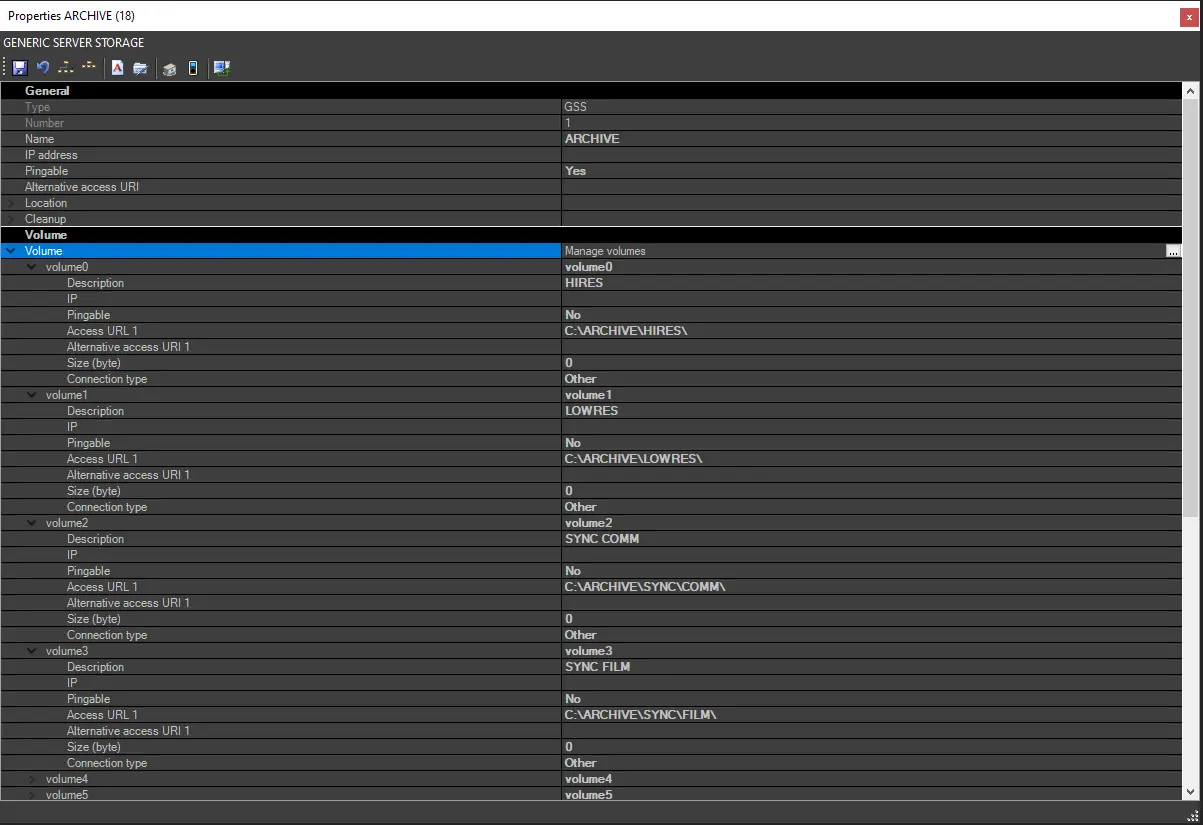Click the expand-all tree hierarchy icon

tap(66, 68)
